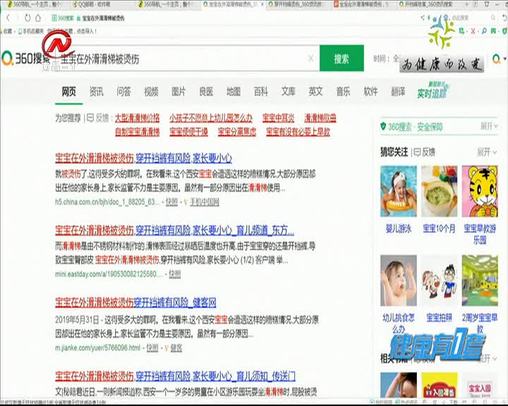Image resolution: width=508 pixels, height=406 pixels.
Task: Expand the 360搜索·安全保障 panel with 展开
Action: (489, 126)
